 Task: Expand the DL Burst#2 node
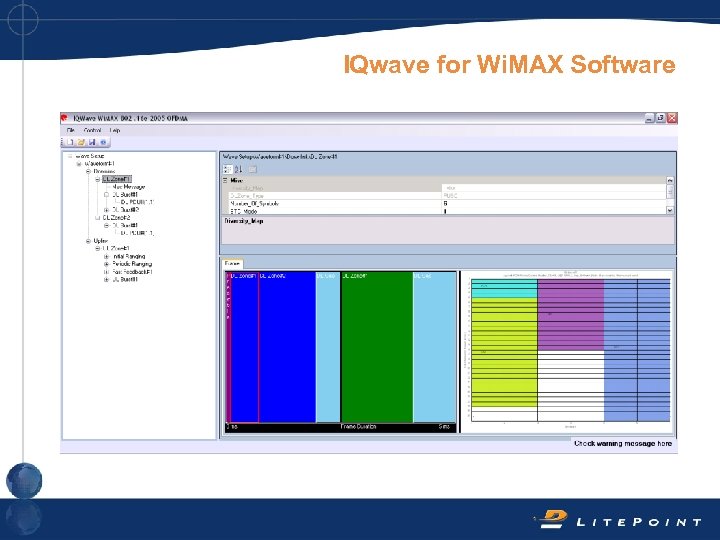coord(107,210)
